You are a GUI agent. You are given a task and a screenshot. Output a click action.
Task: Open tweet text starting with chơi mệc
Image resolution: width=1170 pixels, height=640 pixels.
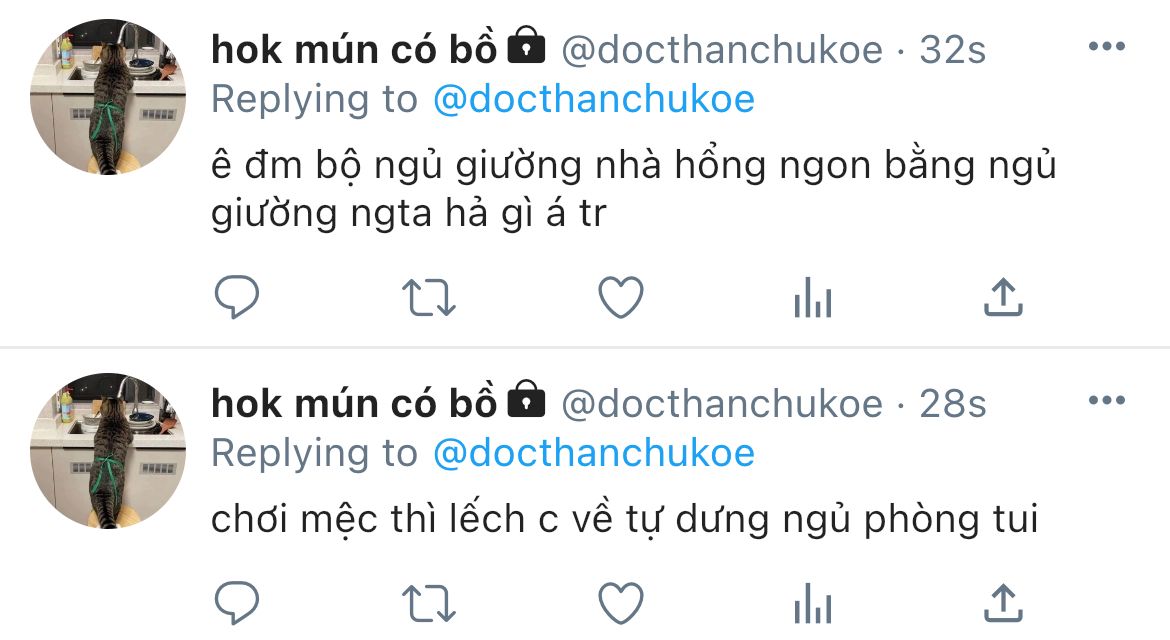coord(625,519)
